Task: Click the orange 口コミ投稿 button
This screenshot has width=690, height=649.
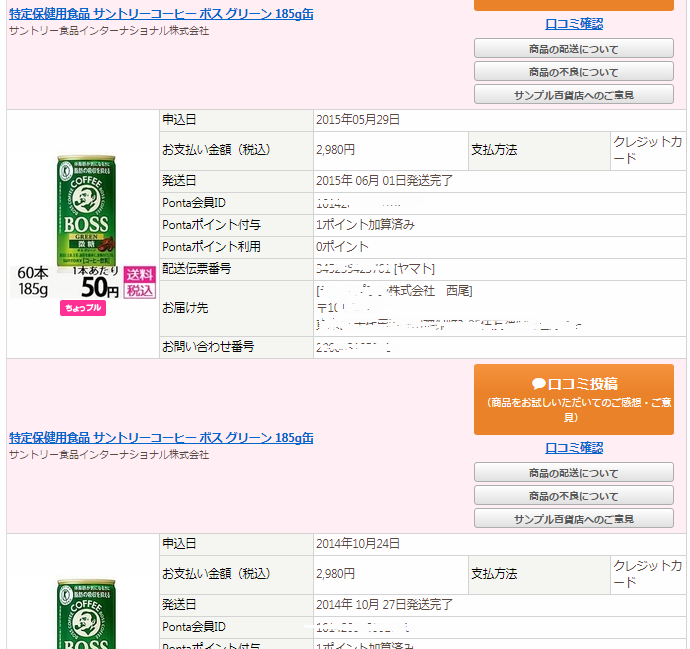Action: click(574, 400)
